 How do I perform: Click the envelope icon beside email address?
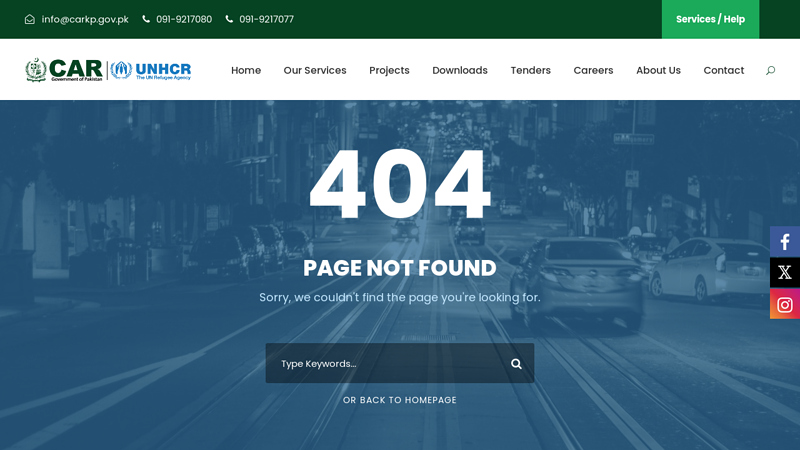coord(30,19)
